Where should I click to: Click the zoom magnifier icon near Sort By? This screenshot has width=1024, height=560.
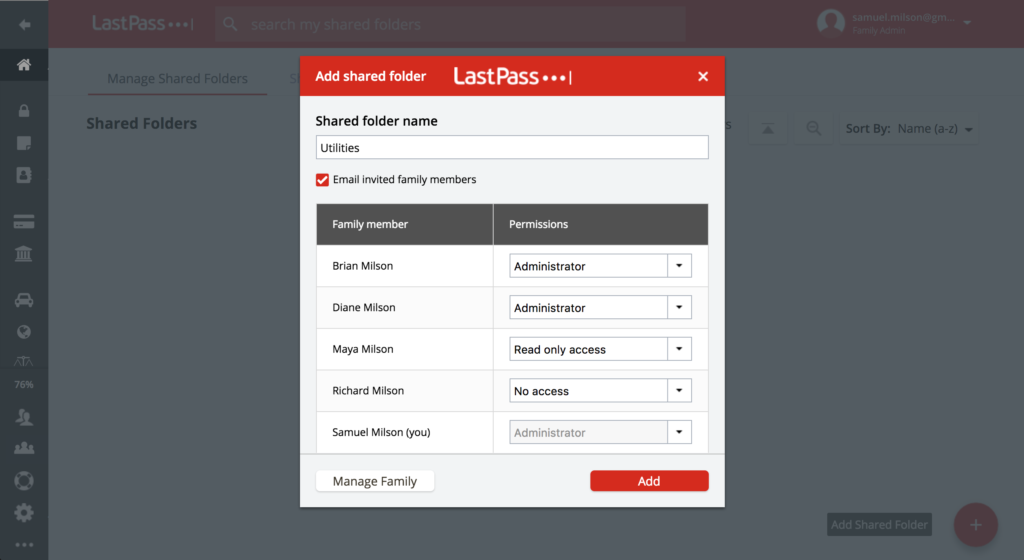(x=814, y=129)
